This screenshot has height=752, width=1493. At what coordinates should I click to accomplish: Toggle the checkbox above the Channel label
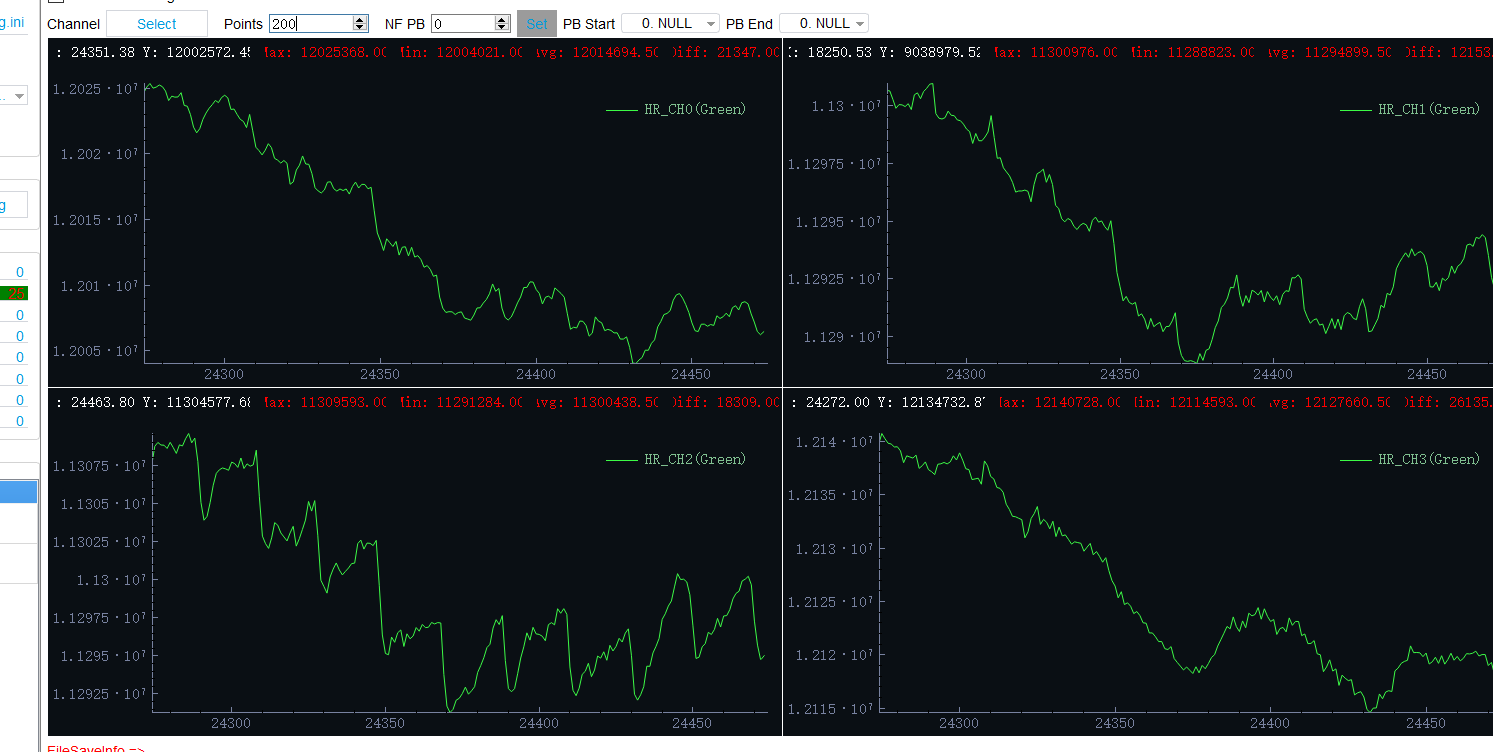point(56,1)
